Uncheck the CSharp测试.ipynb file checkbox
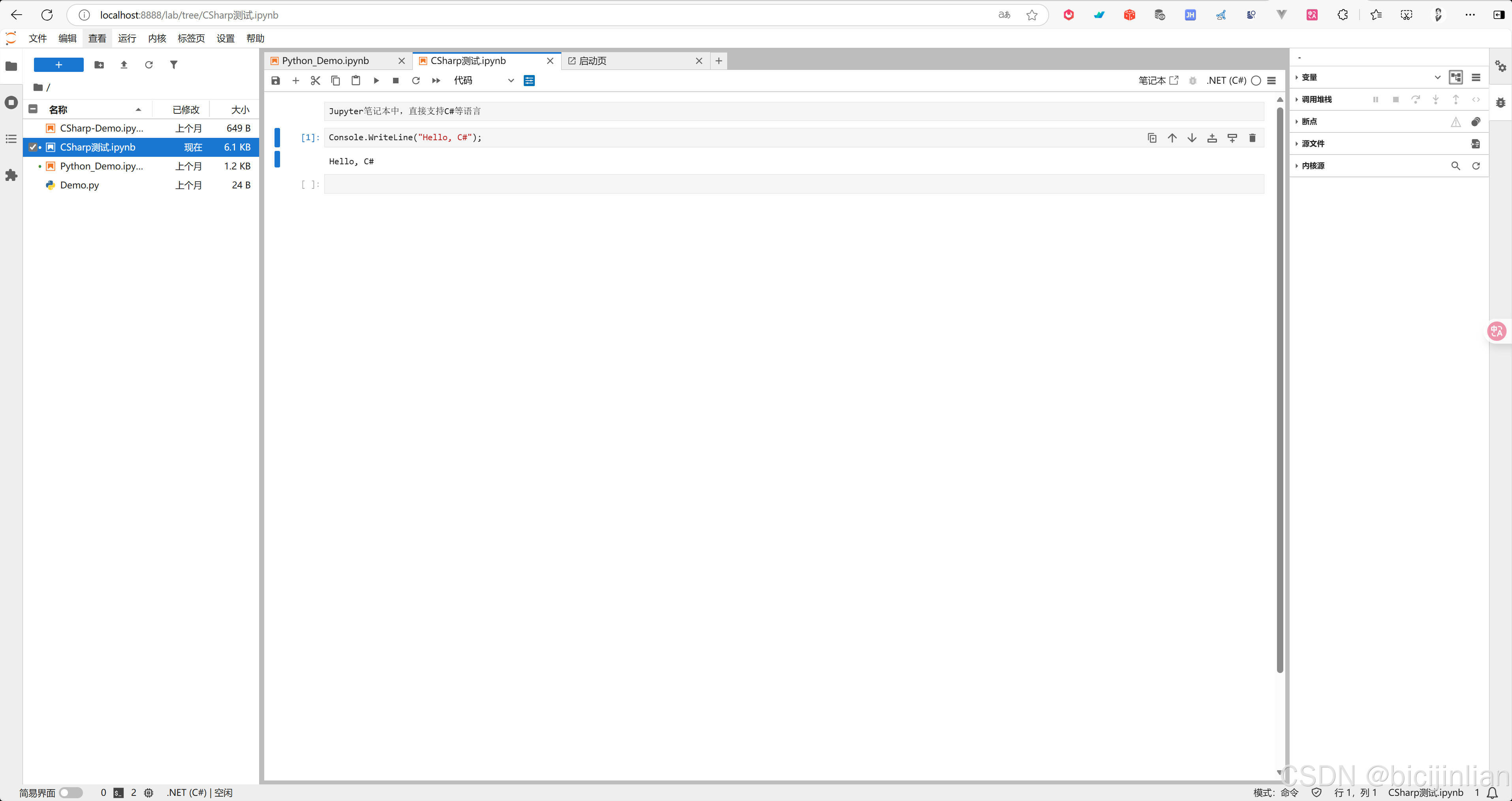Image resolution: width=1512 pixels, height=801 pixels. 33,147
